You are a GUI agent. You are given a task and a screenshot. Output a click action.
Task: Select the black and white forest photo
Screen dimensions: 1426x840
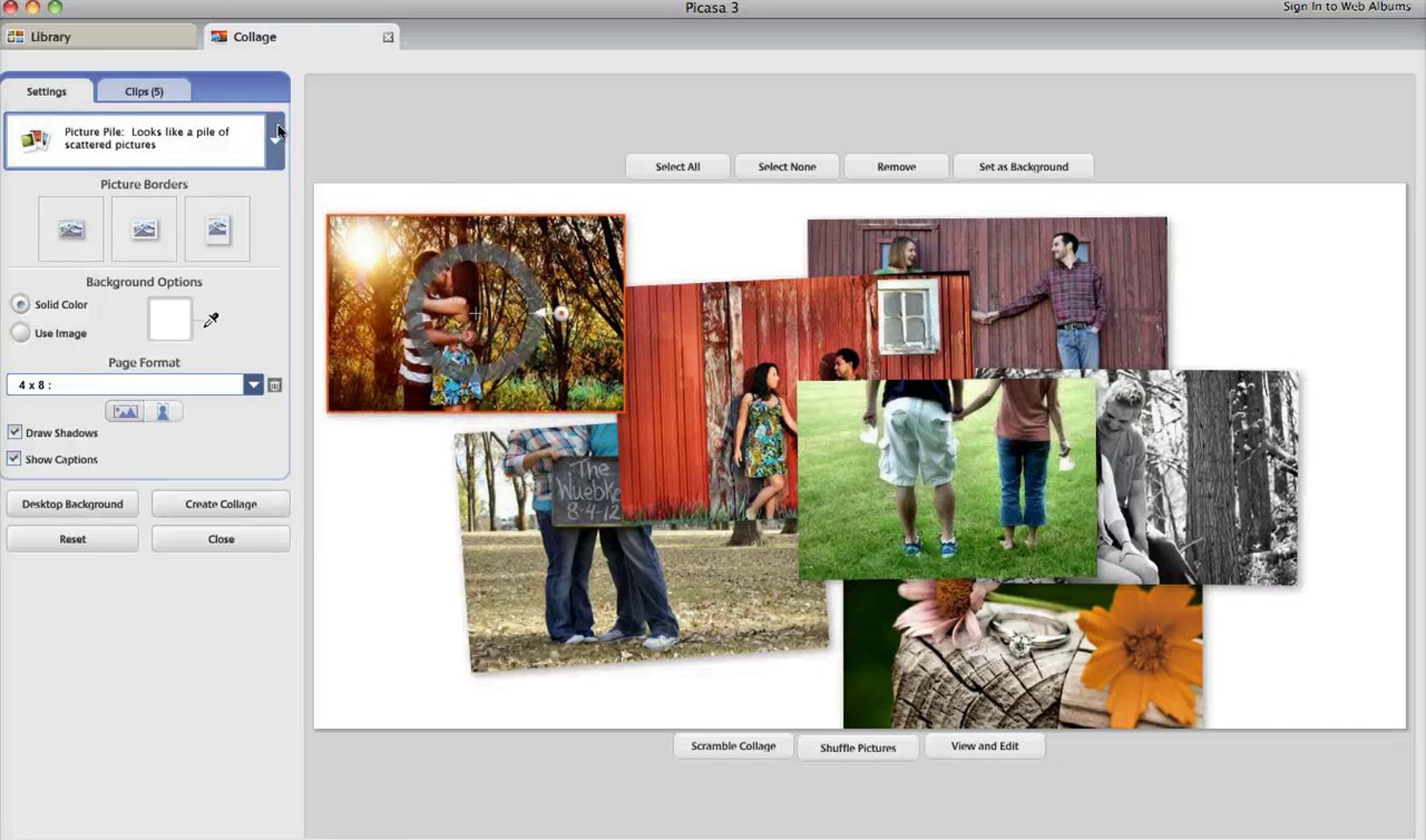pos(1197,477)
